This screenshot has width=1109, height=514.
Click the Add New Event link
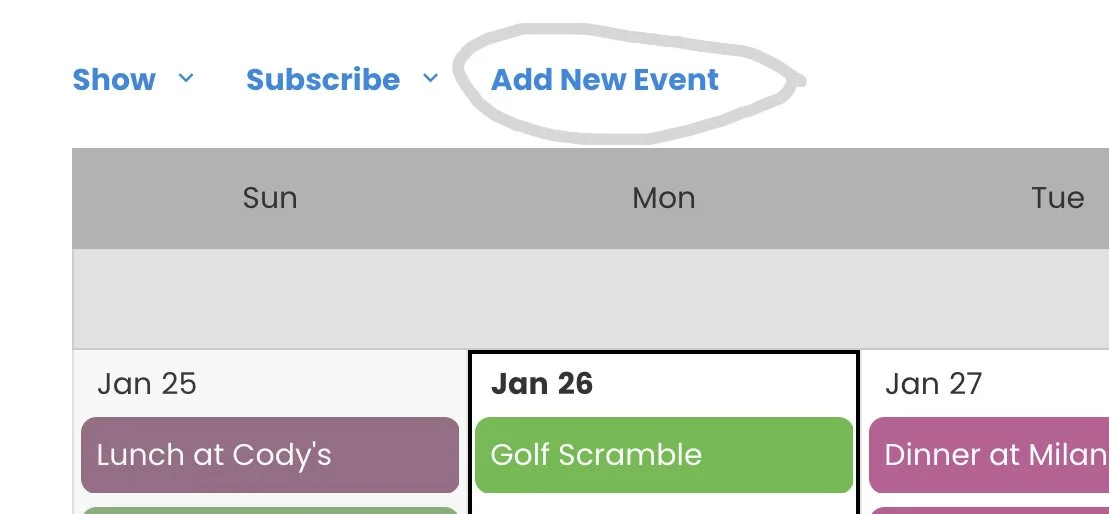pos(605,80)
